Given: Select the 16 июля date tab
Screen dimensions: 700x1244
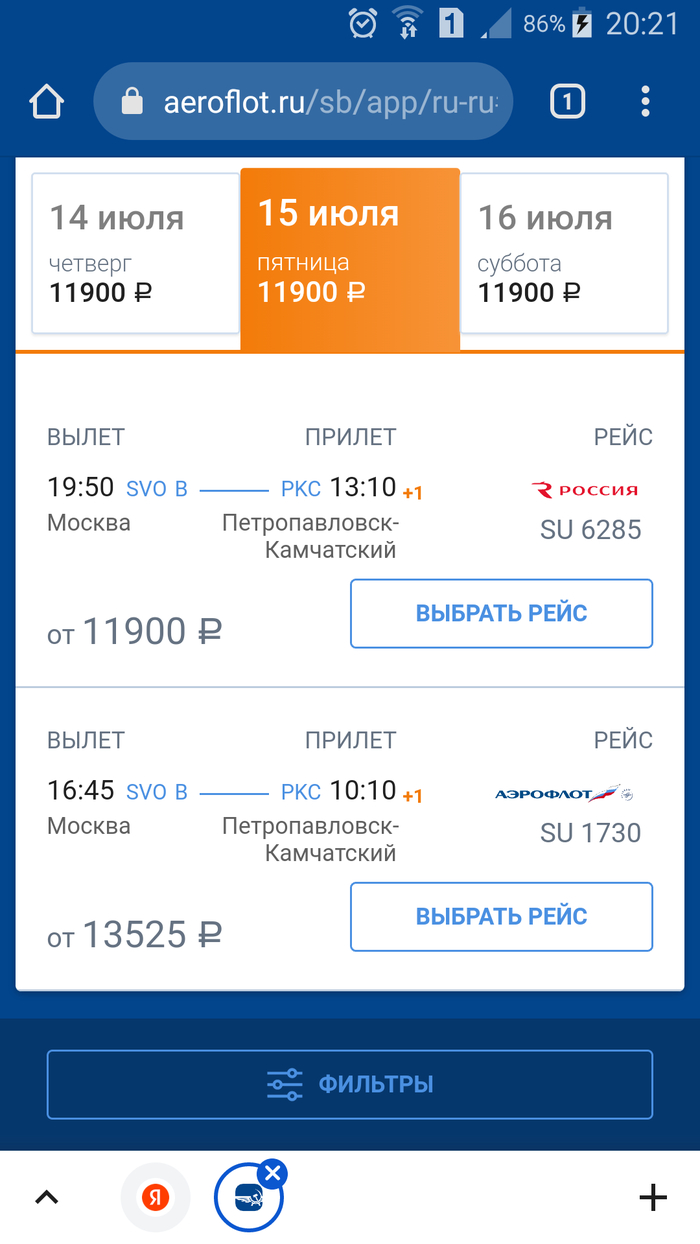Looking at the screenshot, I should coord(564,253).
